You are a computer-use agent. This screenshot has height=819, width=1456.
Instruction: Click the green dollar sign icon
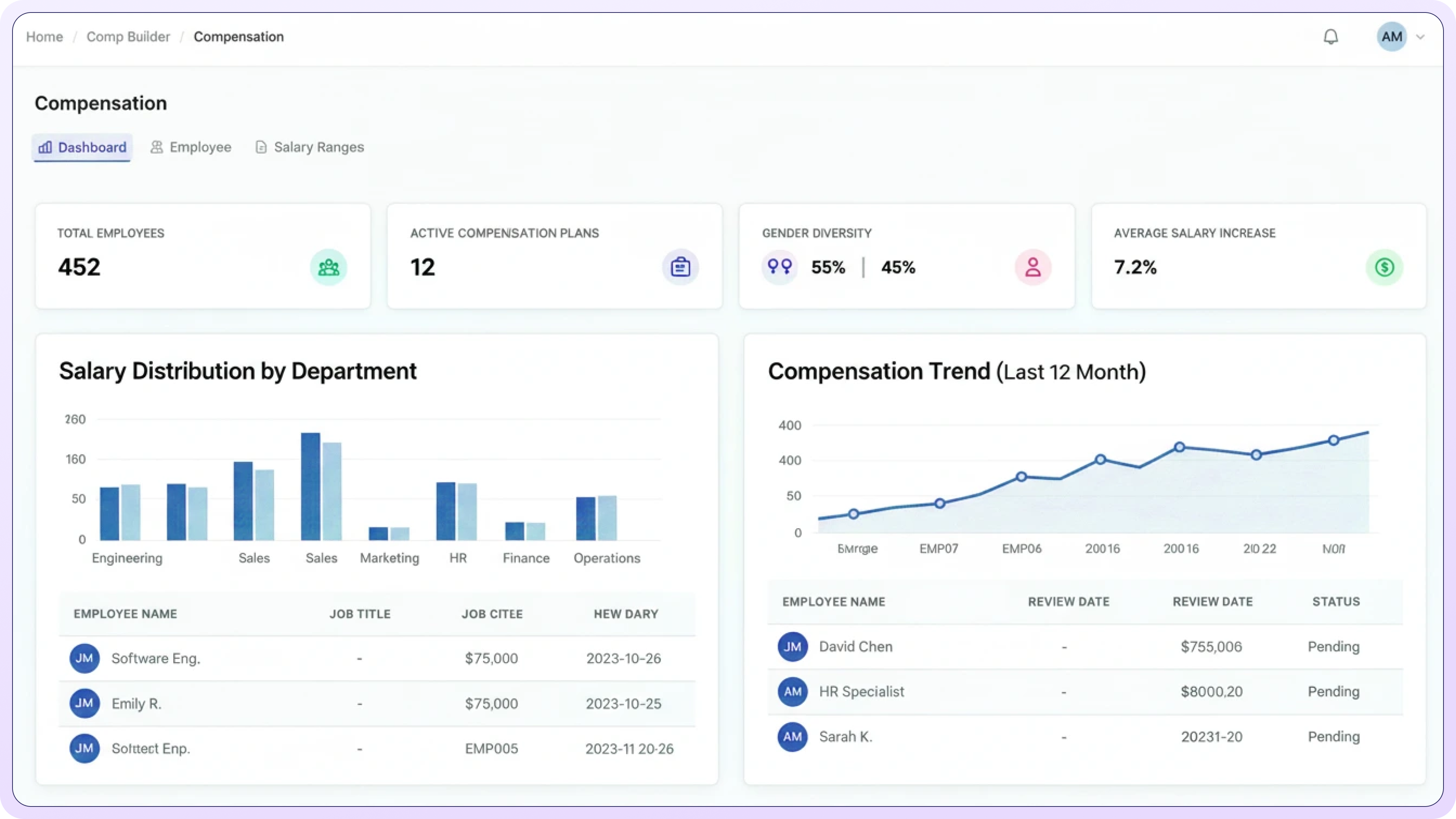pos(1384,267)
